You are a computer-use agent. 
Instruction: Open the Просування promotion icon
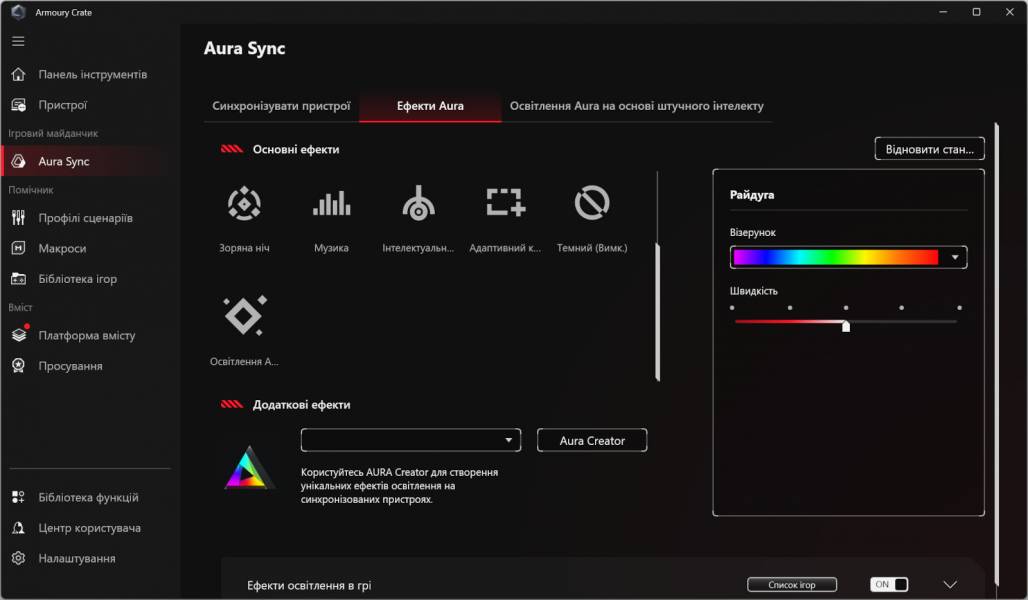(x=18, y=365)
